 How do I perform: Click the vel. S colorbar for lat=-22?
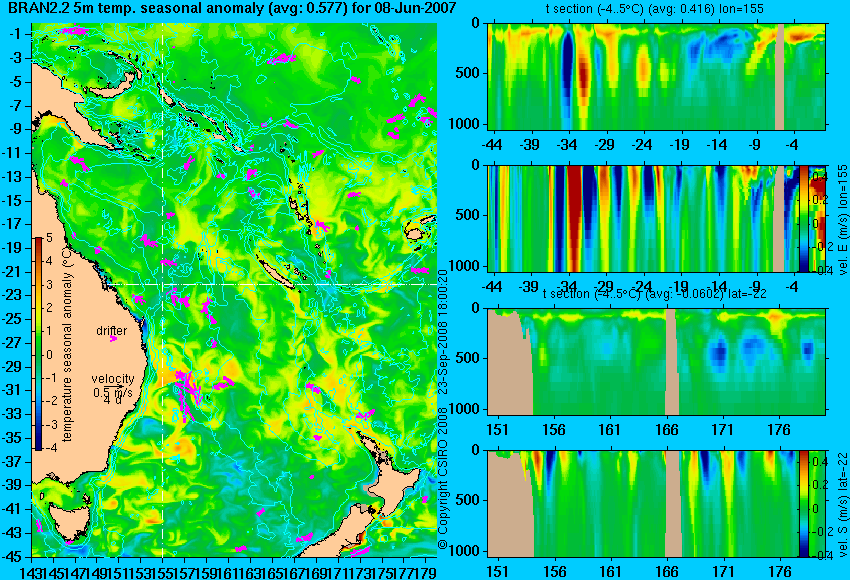coord(804,504)
